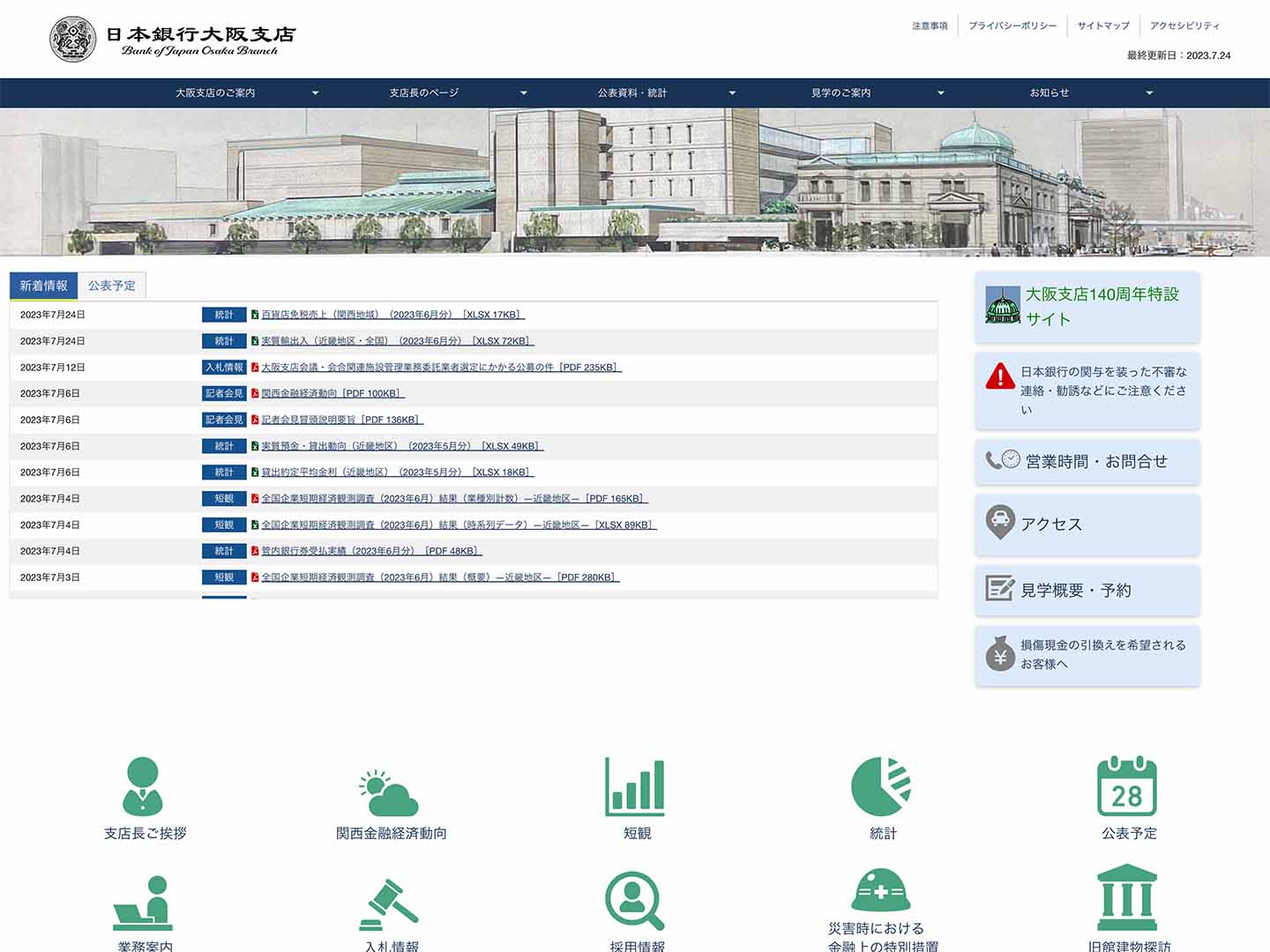1270x952 pixels.
Task: Open 短観 時系列データ XLSX link
Action: (x=459, y=524)
